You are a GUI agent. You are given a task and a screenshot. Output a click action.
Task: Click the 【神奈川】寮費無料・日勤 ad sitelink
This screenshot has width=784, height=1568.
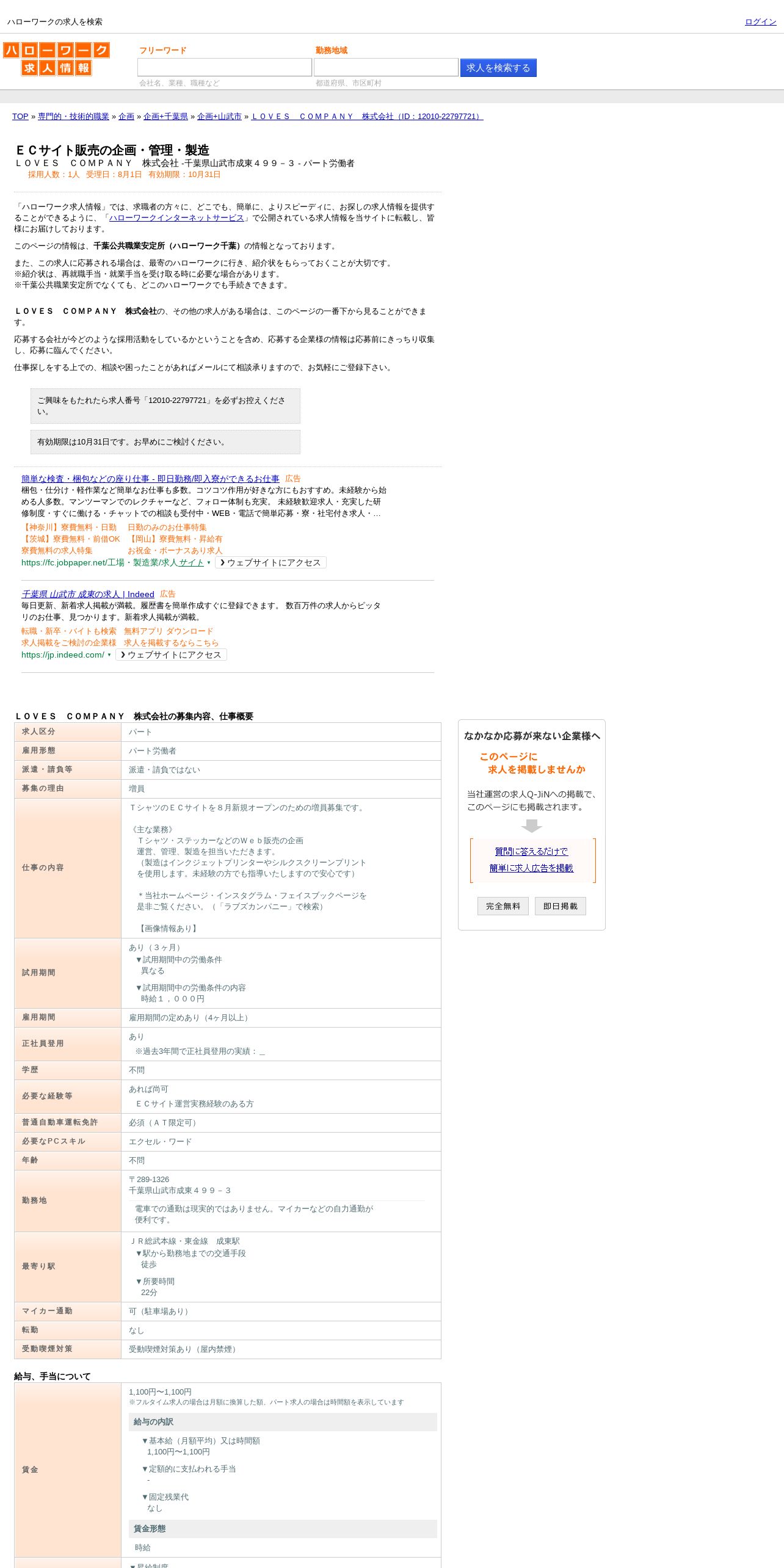point(69,528)
